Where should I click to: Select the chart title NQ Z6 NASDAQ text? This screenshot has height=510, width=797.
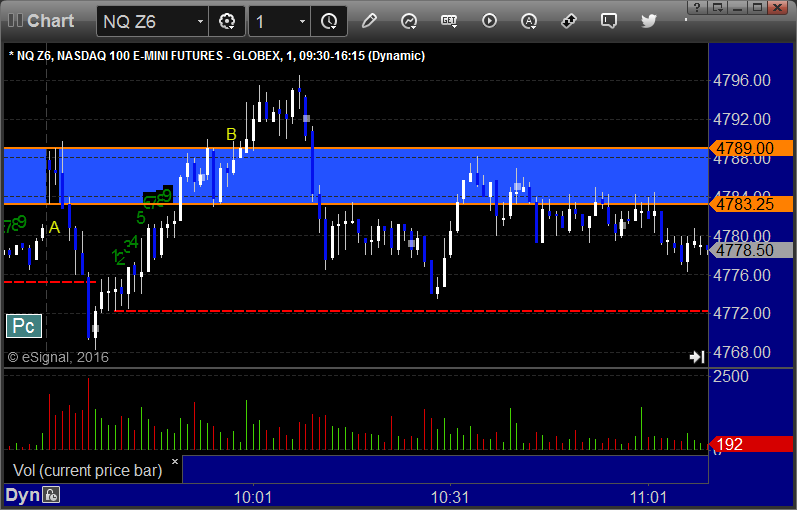point(217,55)
